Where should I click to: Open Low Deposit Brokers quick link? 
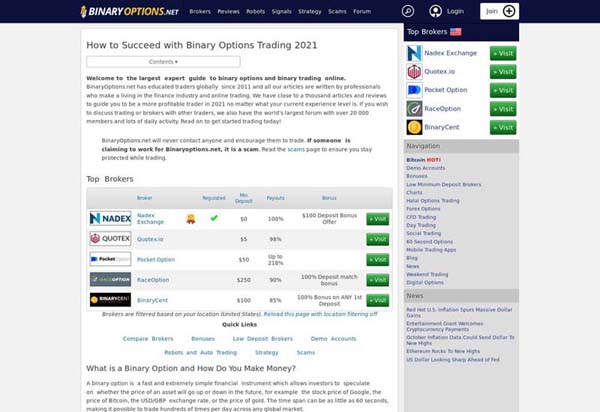point(262,339)
